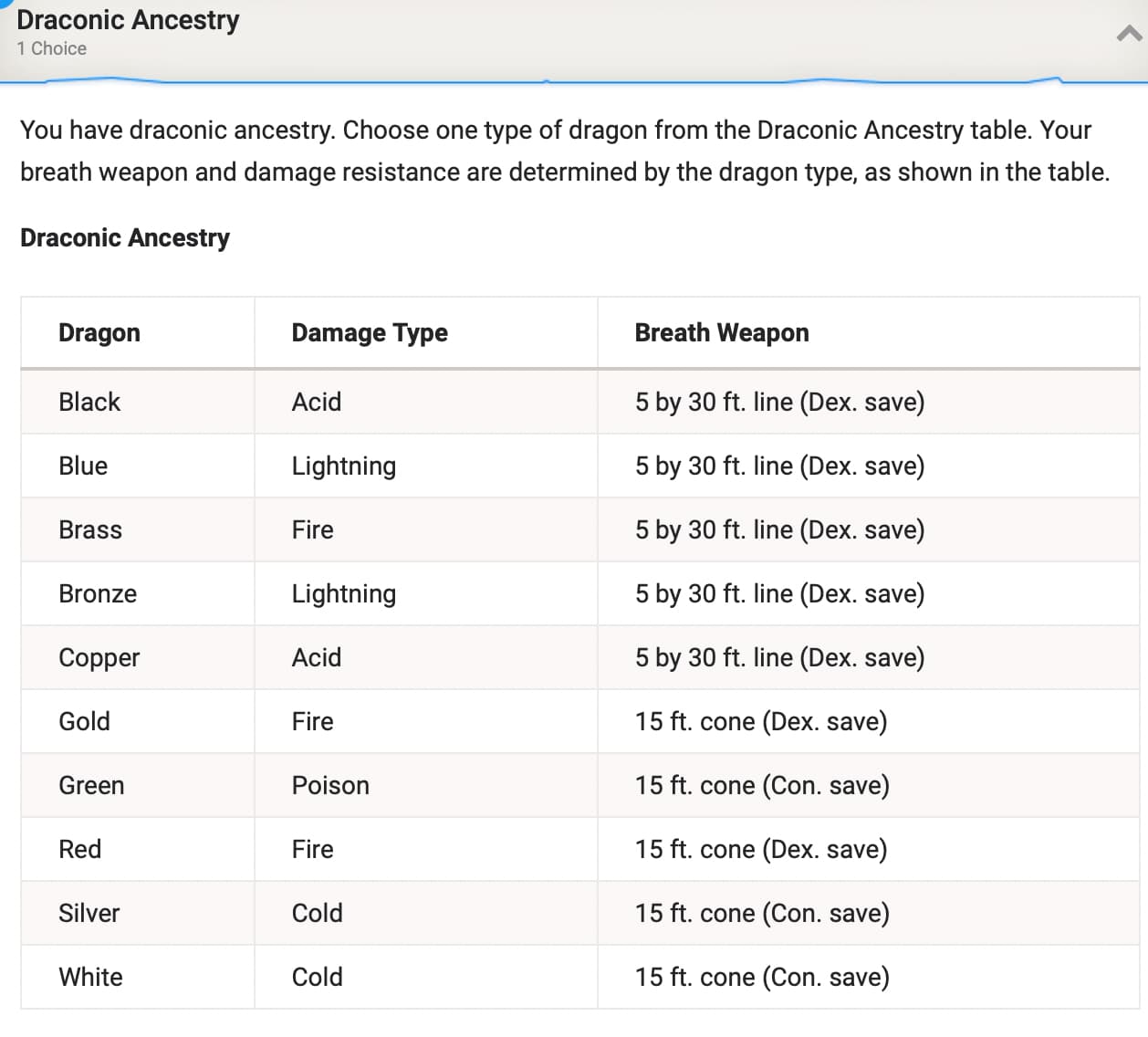This screenshot has width=1148, height=1037.
Task: Click the Poison damage type cell
Action: point(426,785)
